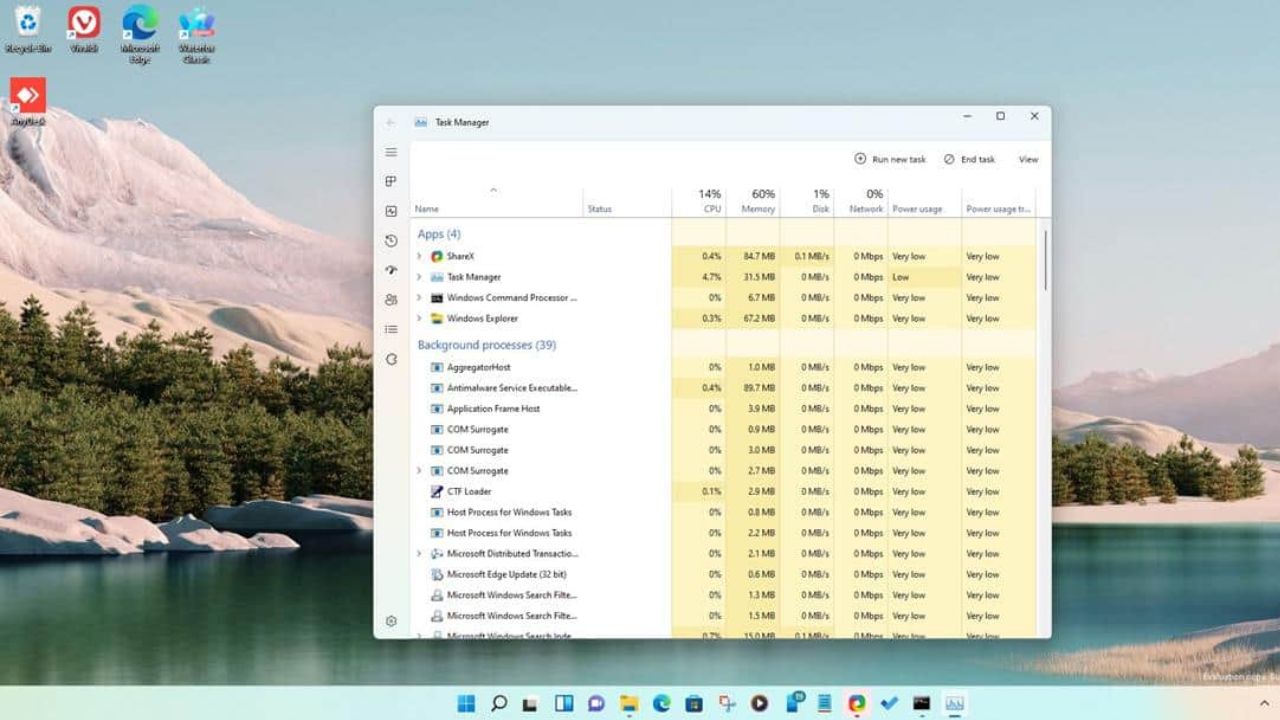This screenshot has width=1280, height=720.
Task: Expand the Windows Explorer process group
Action: 419,318
